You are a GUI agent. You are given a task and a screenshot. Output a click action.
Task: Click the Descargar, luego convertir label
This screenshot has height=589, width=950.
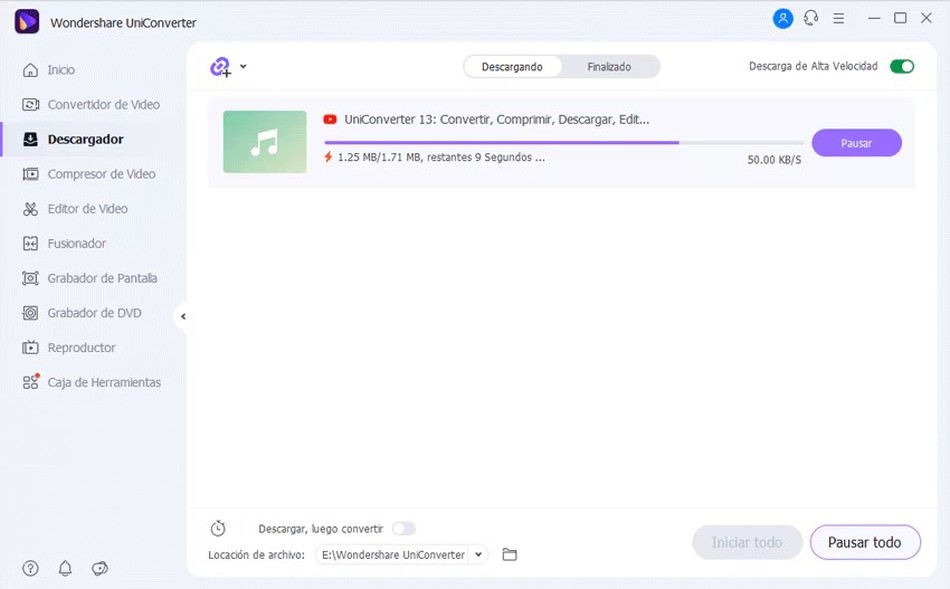coord(321,529)
